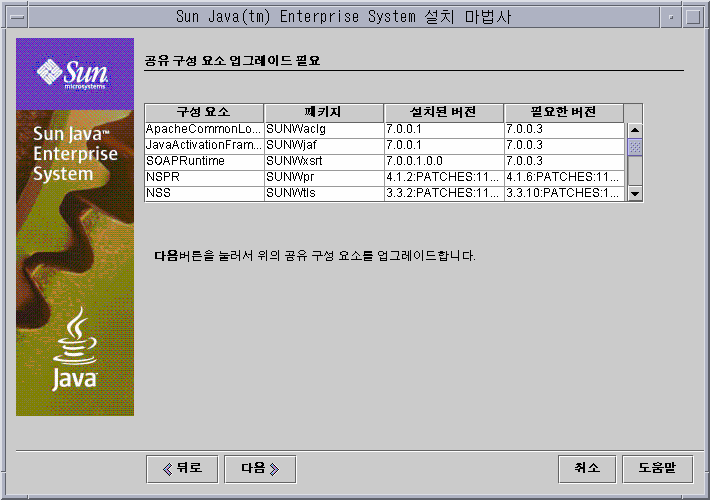Click the 뒤로 (Back) button
This screenshot has width=710, height=500.
[x=182, y=469]
